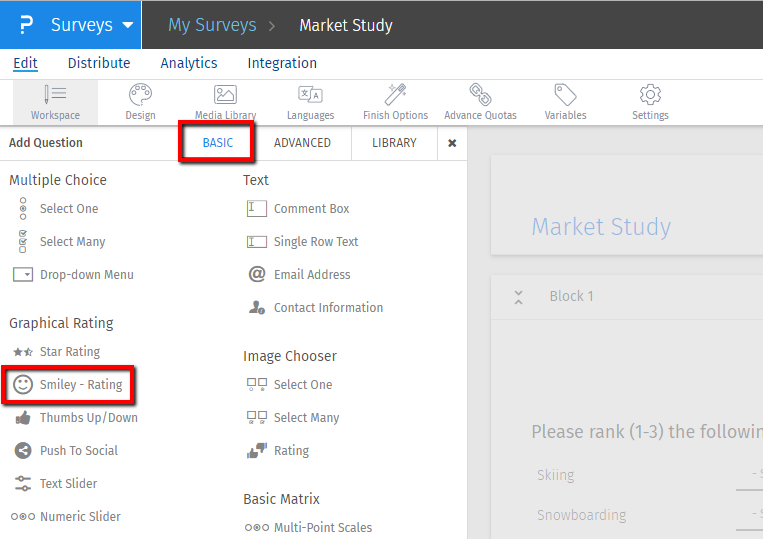Screen dimensions: 763x539
Task: Open the Media Library
Action: [x=225, y=101]
